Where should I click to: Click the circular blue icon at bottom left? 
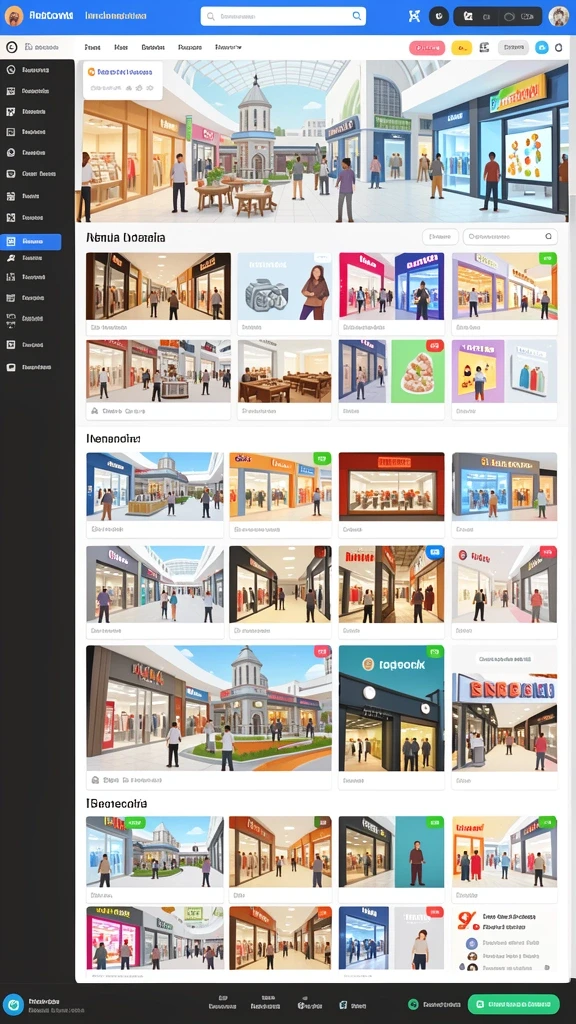[13, 1004]
